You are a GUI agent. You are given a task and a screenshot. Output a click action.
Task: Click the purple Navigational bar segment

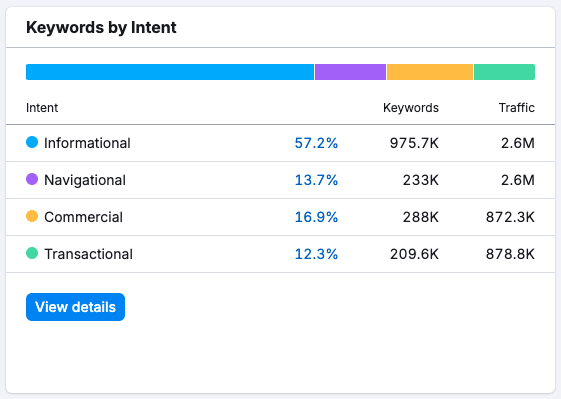pyautogui.click(x=351, y=72)
